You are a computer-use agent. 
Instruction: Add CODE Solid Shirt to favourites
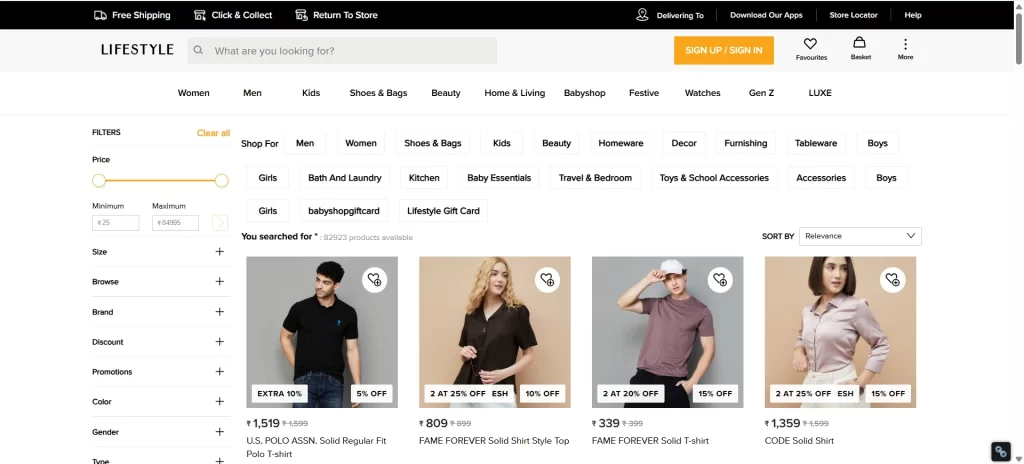point(893,280)
